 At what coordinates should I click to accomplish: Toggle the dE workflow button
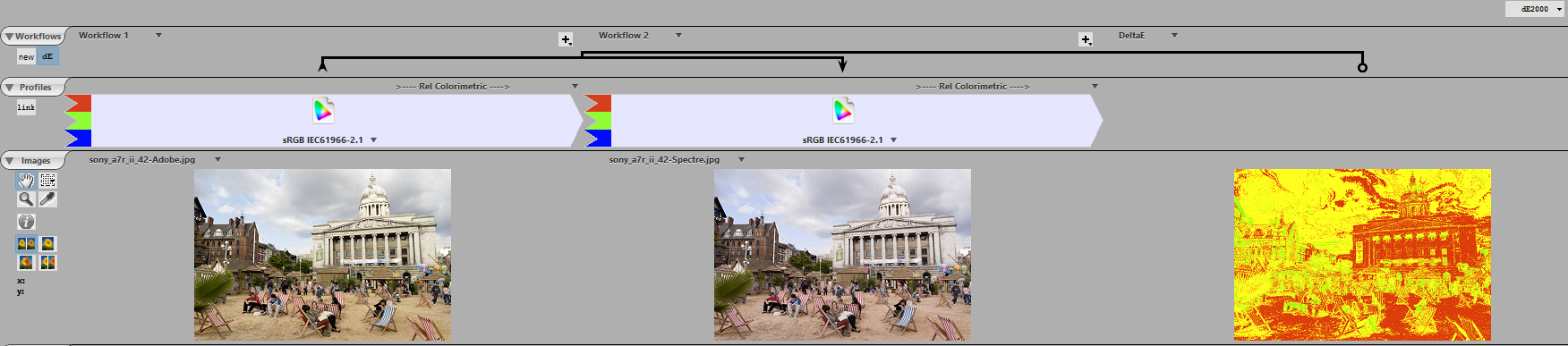click(47, 56)
